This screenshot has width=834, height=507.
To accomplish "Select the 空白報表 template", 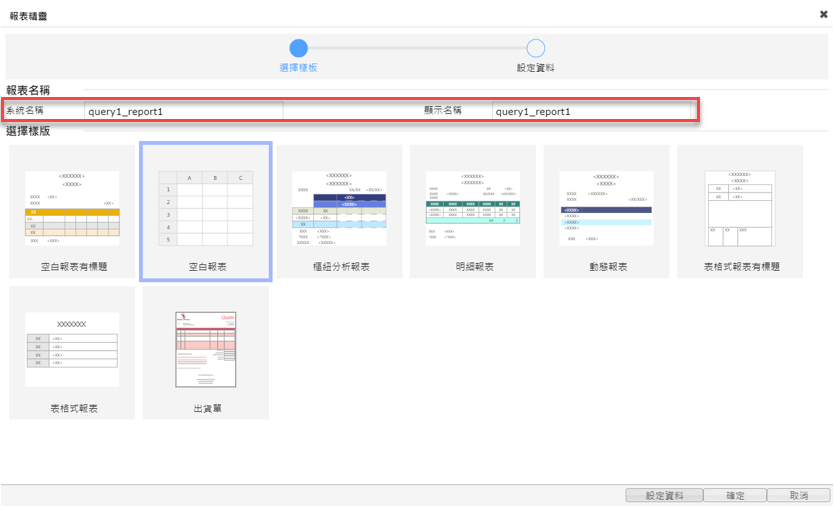I will (206, 212).
